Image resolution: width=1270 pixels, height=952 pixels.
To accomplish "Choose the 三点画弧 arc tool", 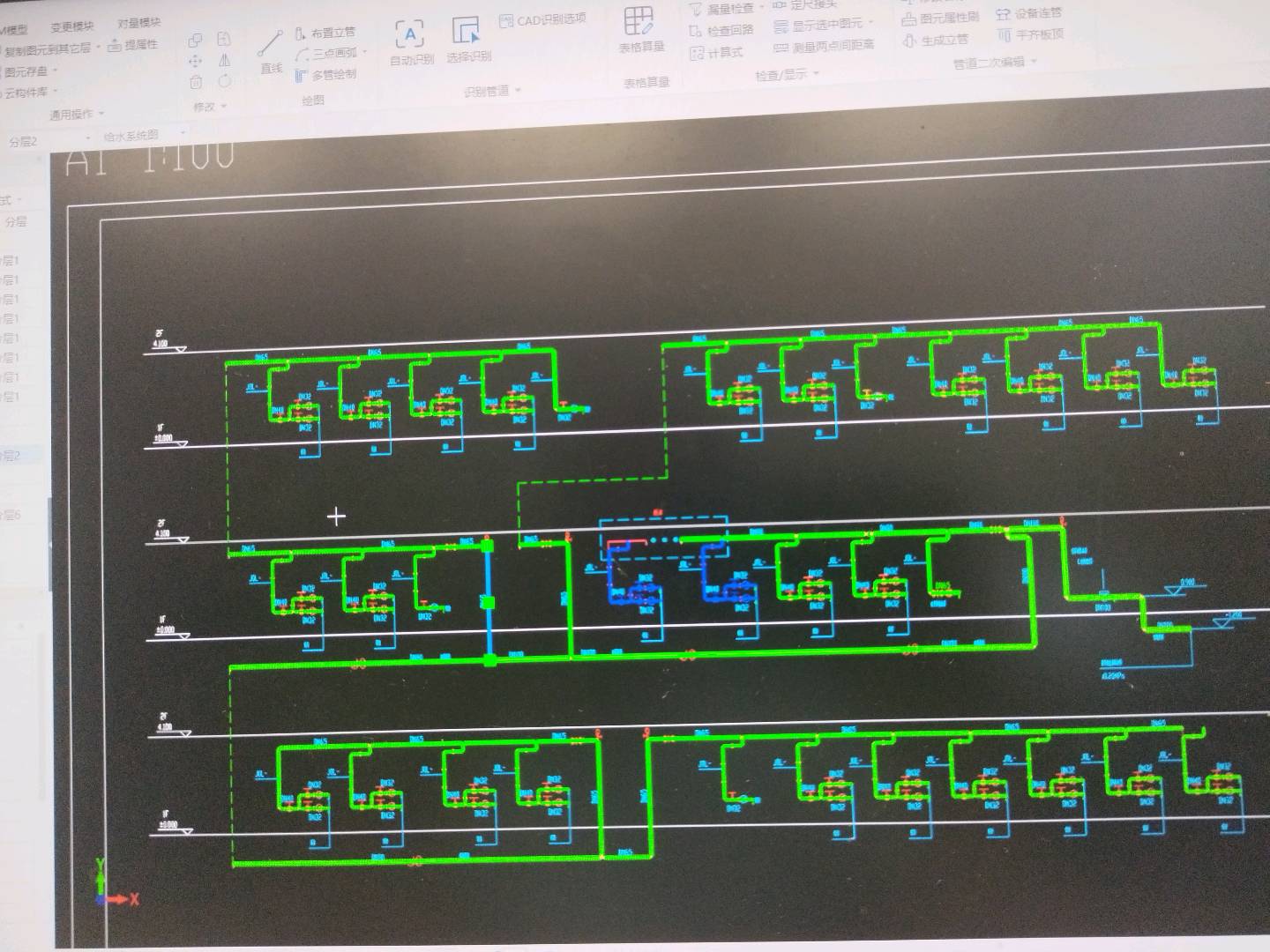I will [x=326, y=54].
